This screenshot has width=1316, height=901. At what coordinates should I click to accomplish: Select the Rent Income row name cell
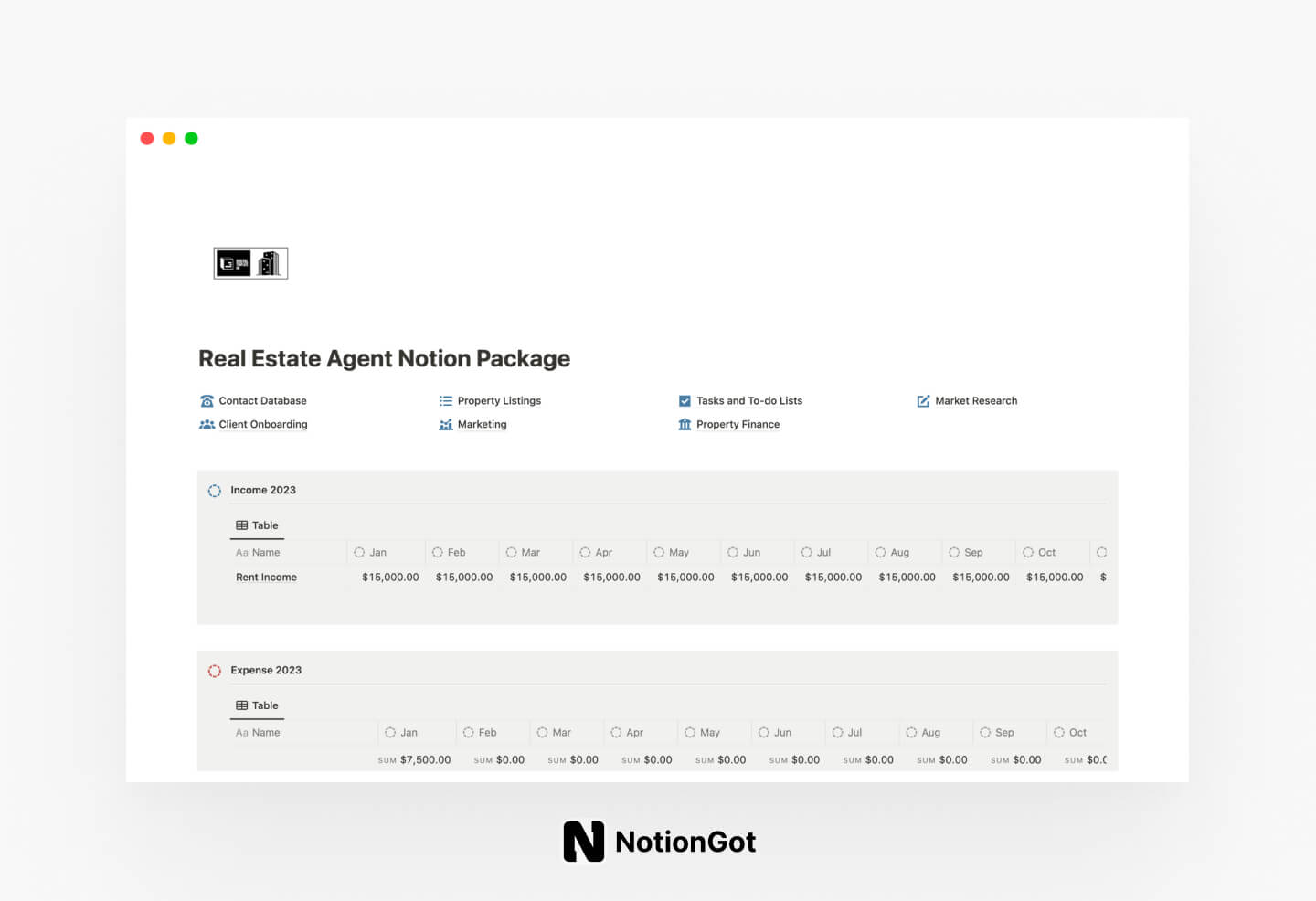pyautogui.click(x=266, y=577)
